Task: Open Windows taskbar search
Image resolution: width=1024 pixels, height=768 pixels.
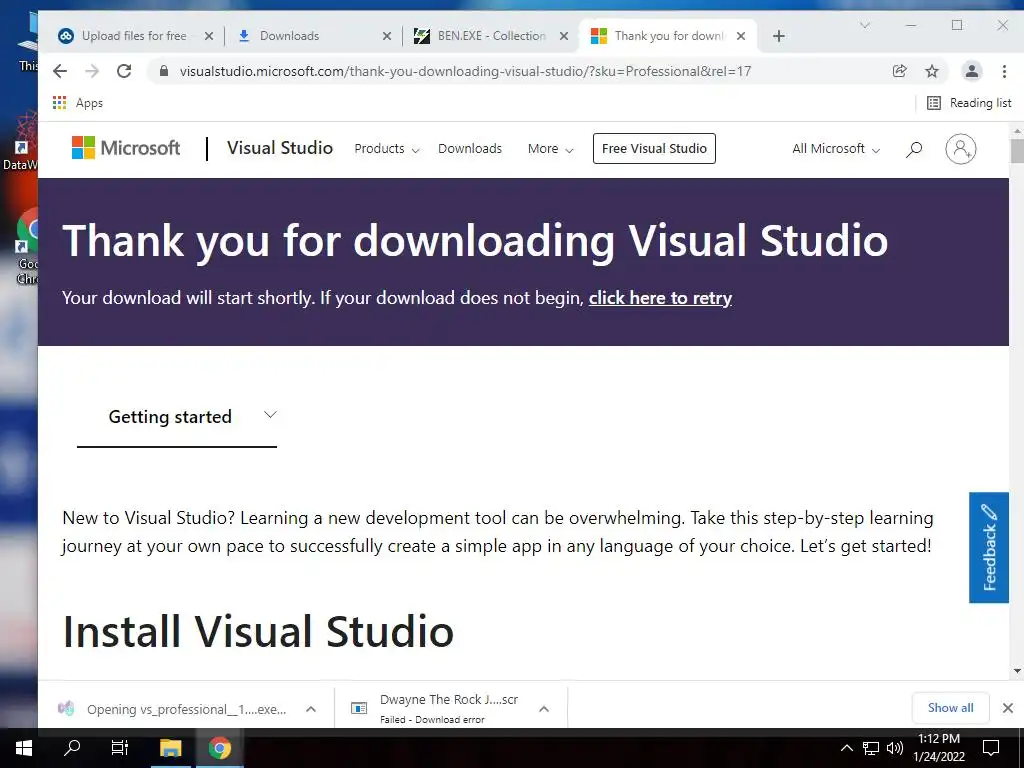Action: point(72,748)
